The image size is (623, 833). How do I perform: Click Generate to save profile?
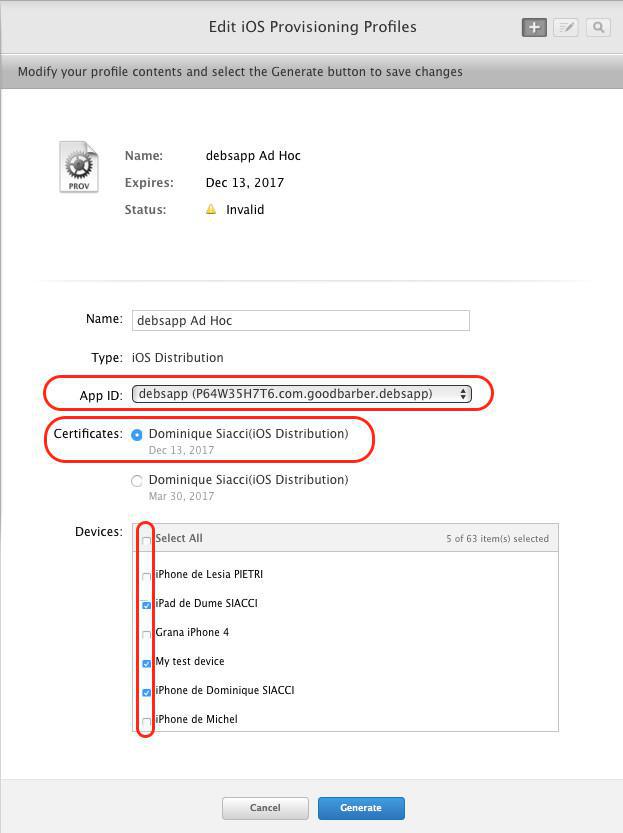click(361, 808)
